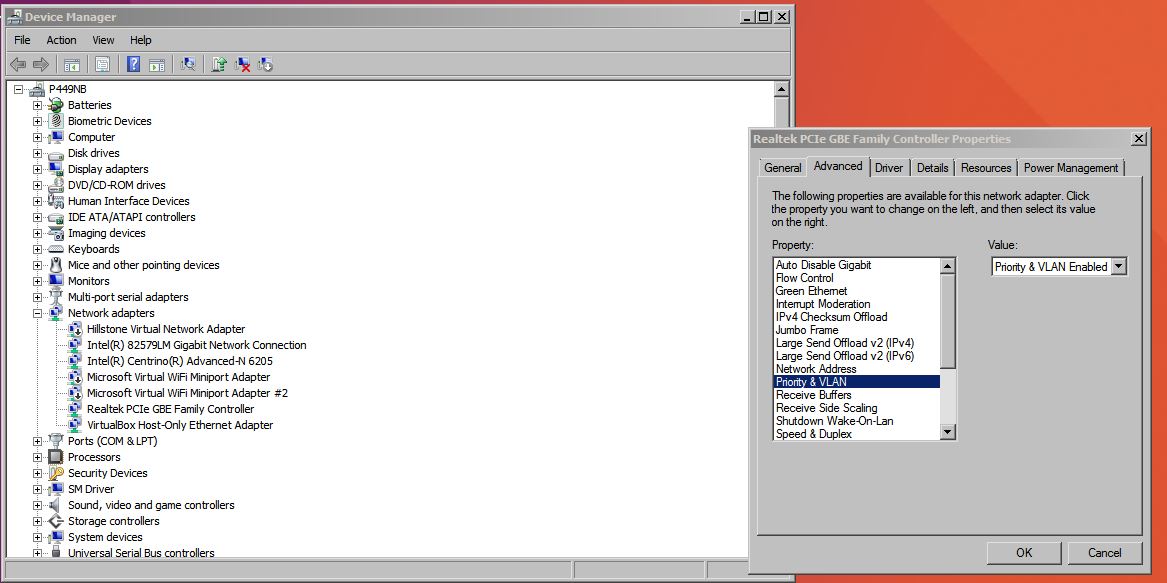Click OK in the Properties dialog

point(1024,552)
